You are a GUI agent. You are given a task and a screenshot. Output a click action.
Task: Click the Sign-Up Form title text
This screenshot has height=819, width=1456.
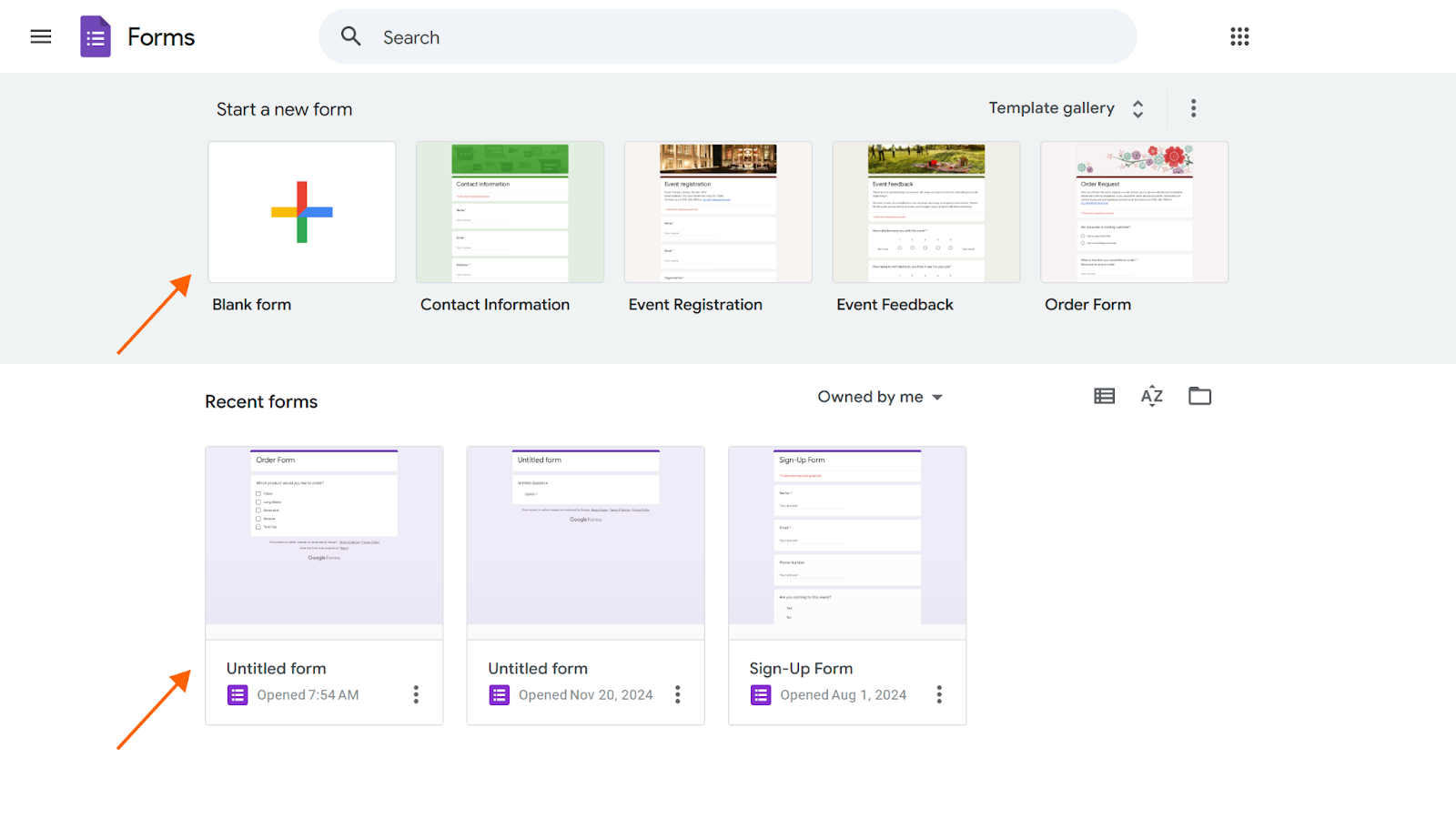(x=801, y=669)
